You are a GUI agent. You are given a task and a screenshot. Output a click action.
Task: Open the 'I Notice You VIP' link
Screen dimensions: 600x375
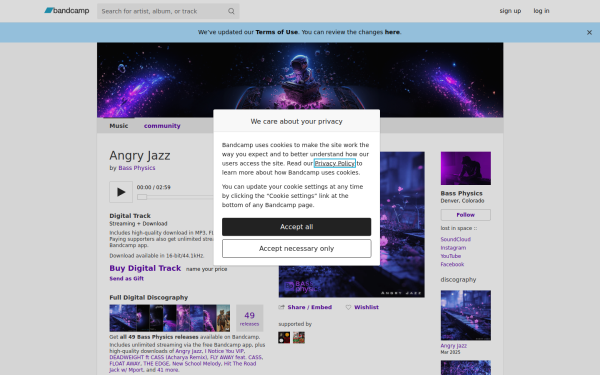225,351
